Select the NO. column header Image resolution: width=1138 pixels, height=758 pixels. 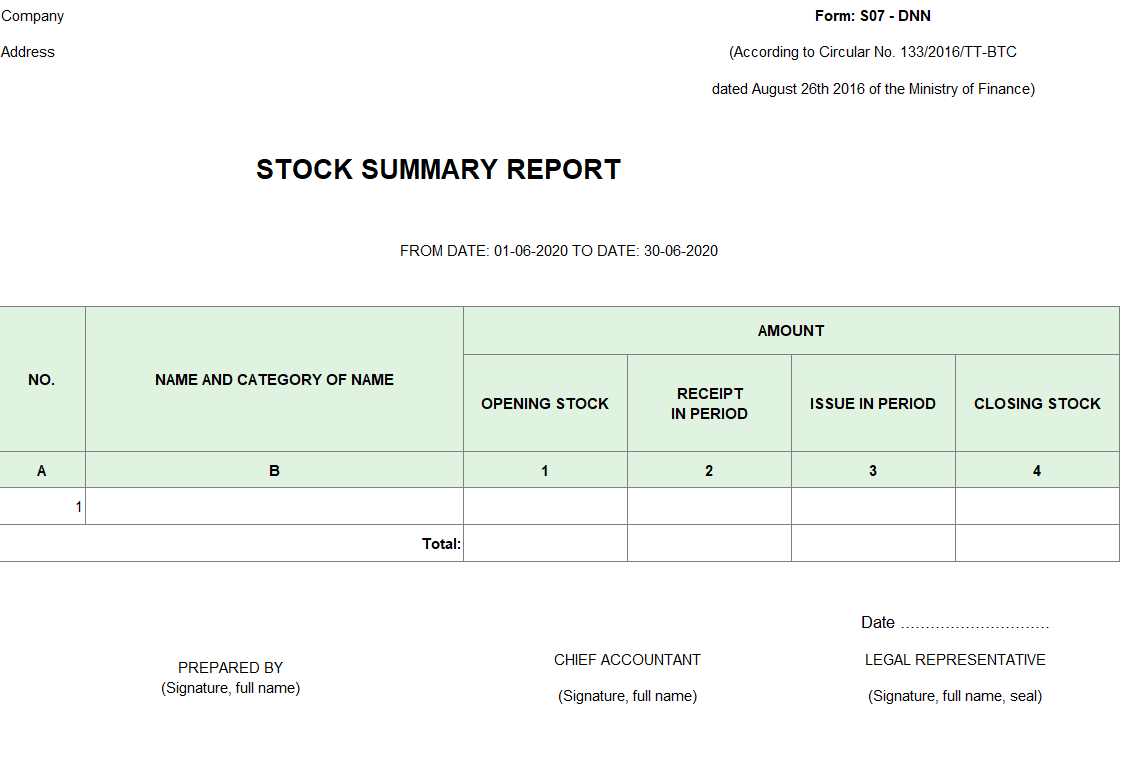(42, 379)
